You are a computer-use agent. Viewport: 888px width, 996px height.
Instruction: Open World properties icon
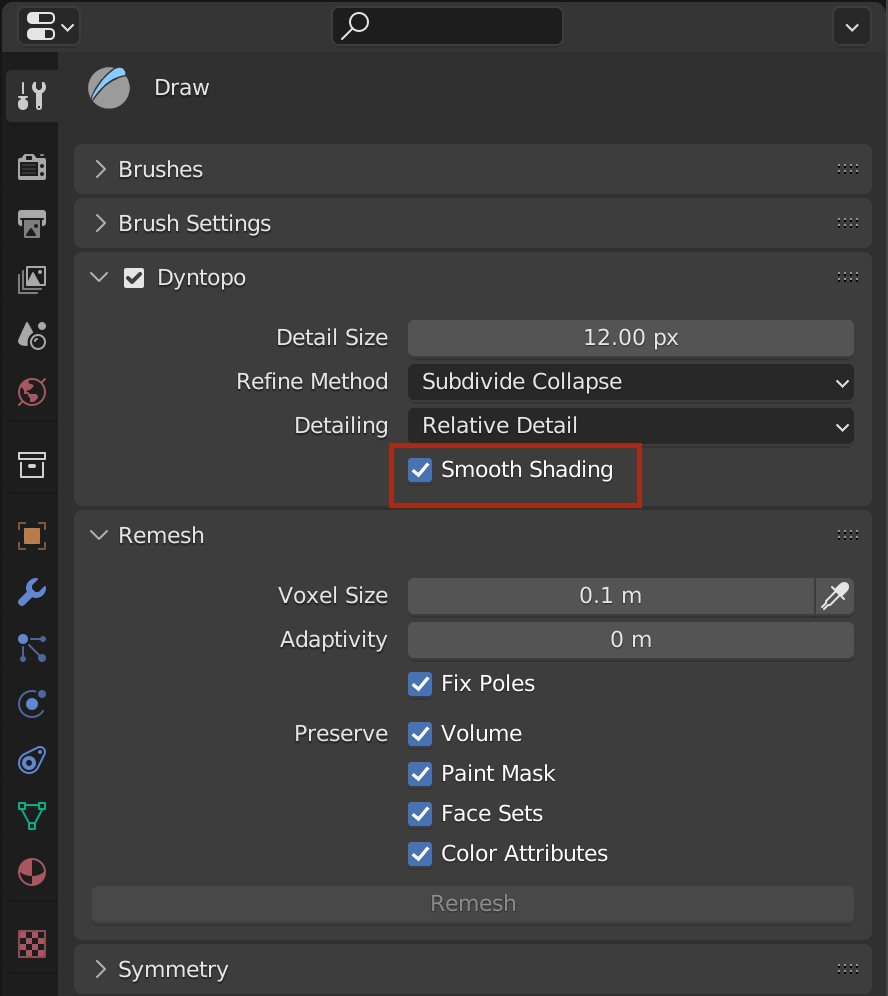(32, 391)
